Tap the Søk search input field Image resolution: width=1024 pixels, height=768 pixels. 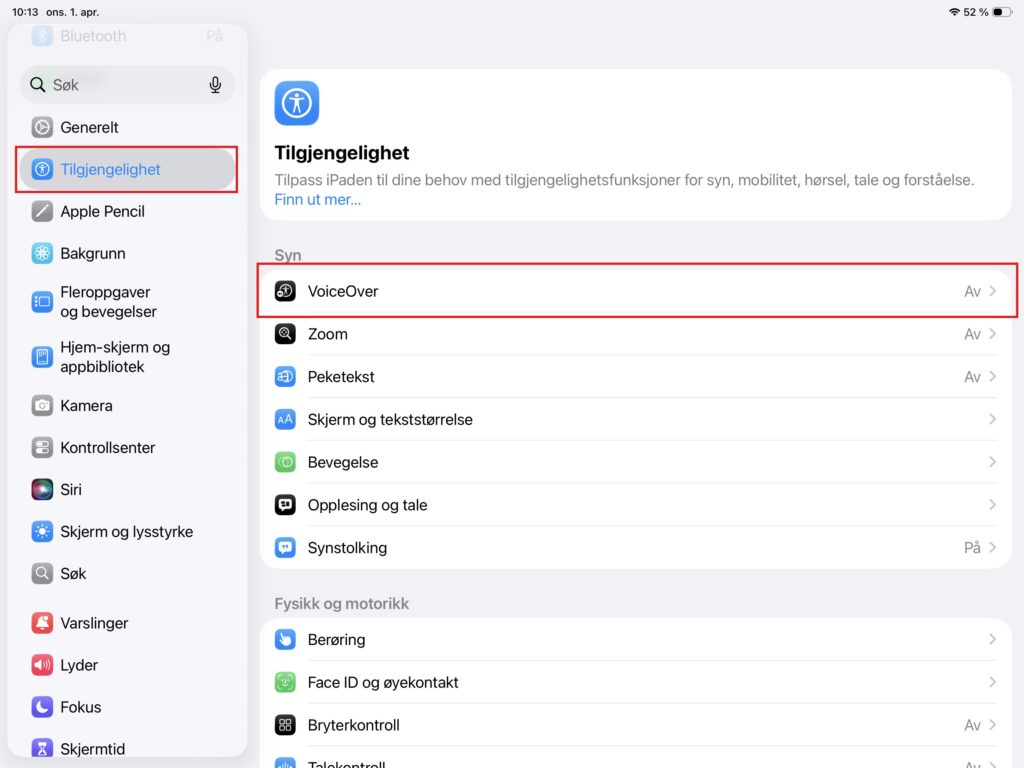(x=127, y=84)
